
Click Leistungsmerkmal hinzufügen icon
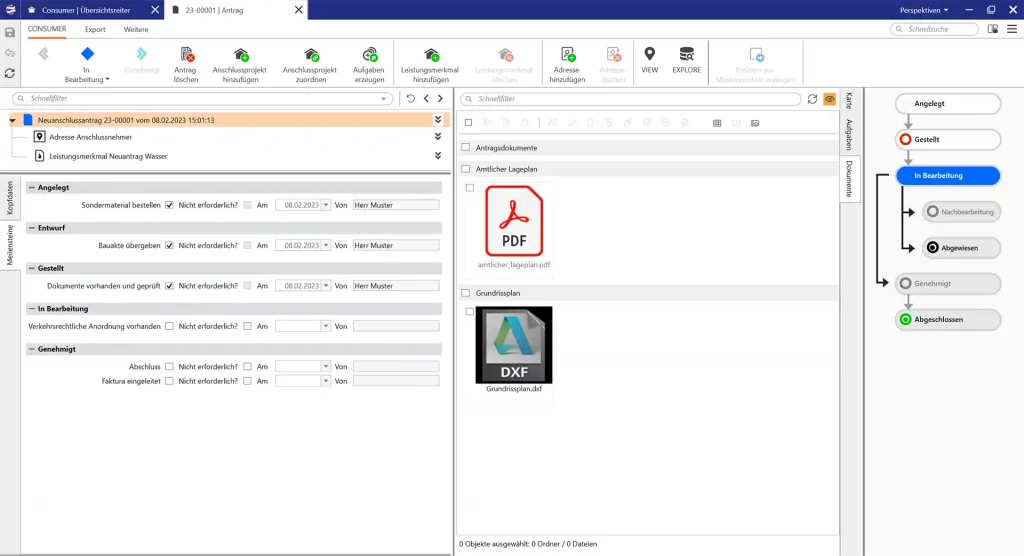pos(431,55)
